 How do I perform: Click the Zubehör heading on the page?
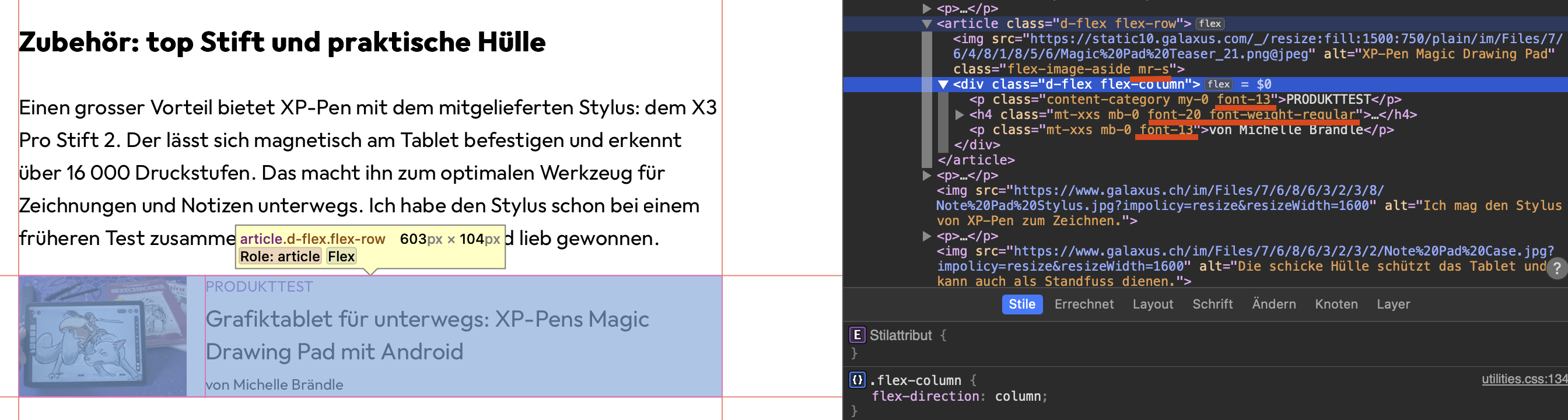click(282, 42)
